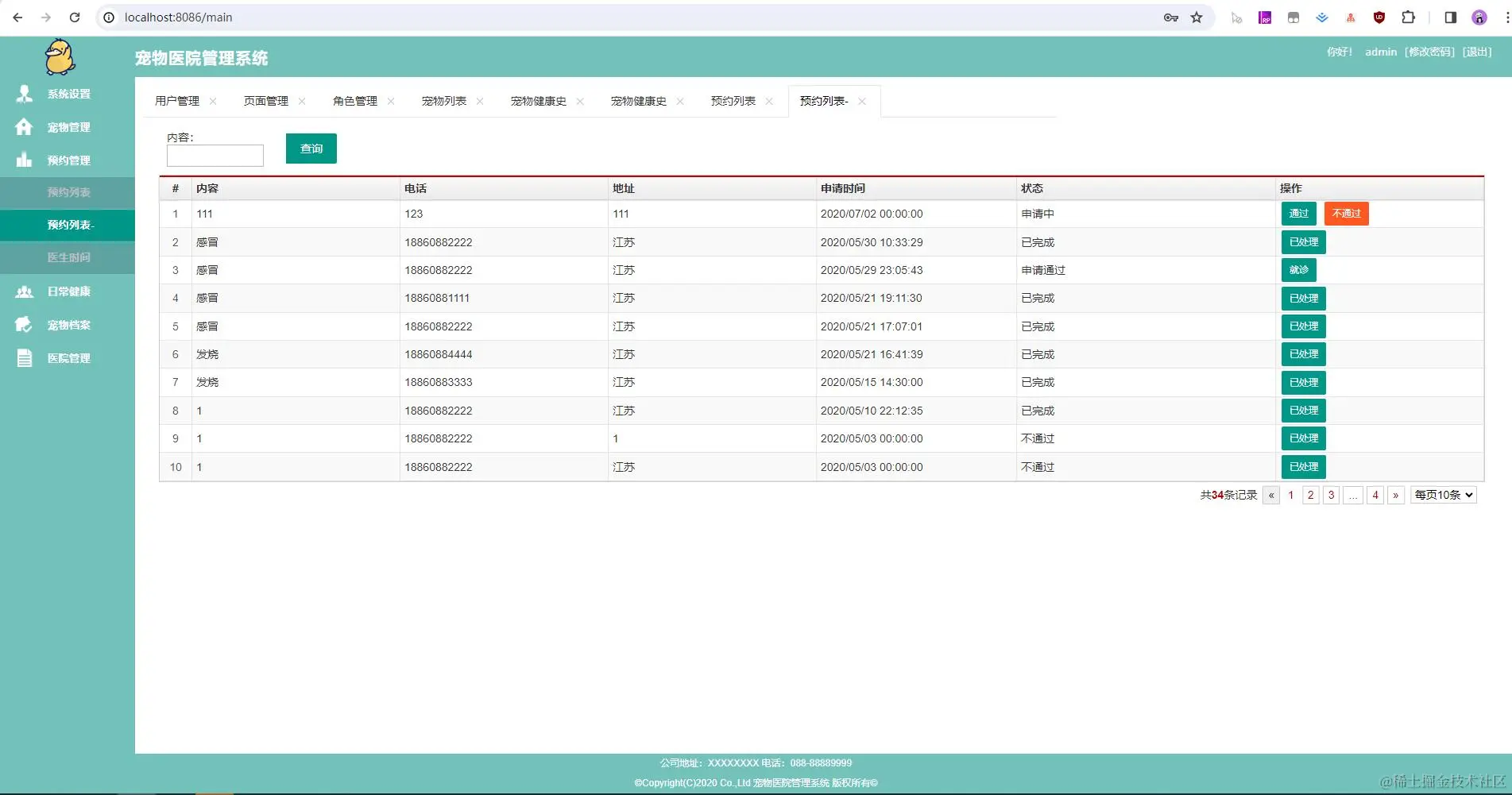
Task: Go to page 4 of records
Action: [x=1375, y=495]
